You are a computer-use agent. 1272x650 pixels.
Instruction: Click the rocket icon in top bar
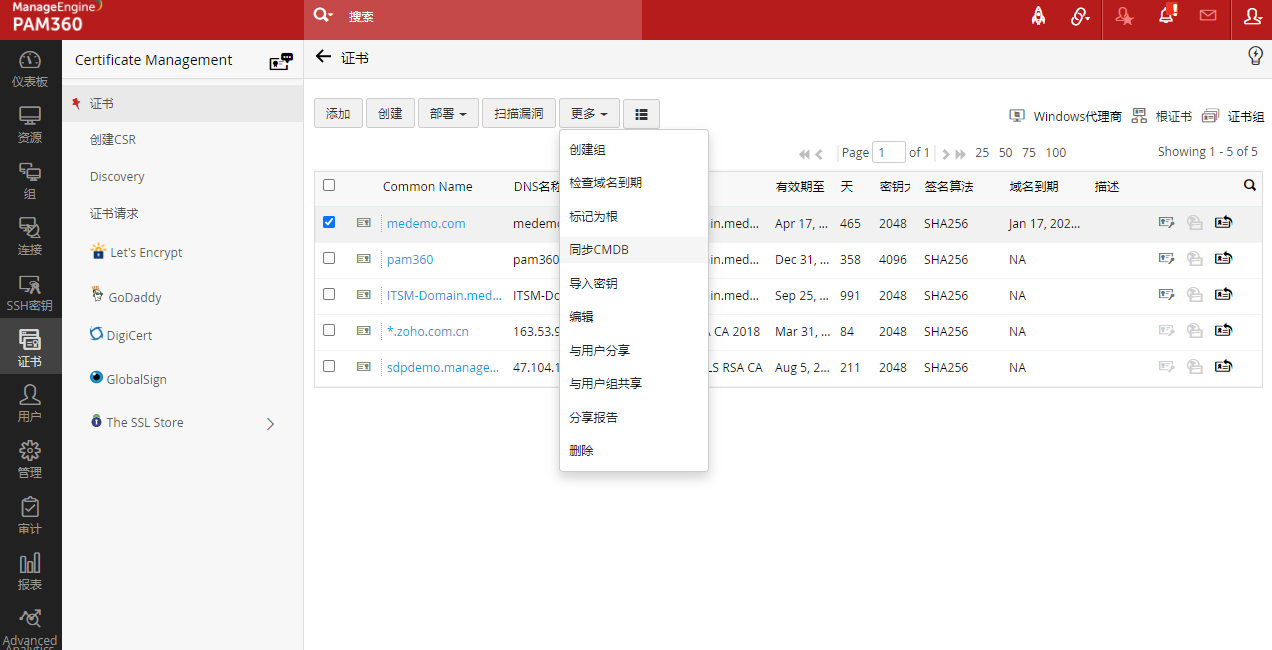coord(1038,16)
